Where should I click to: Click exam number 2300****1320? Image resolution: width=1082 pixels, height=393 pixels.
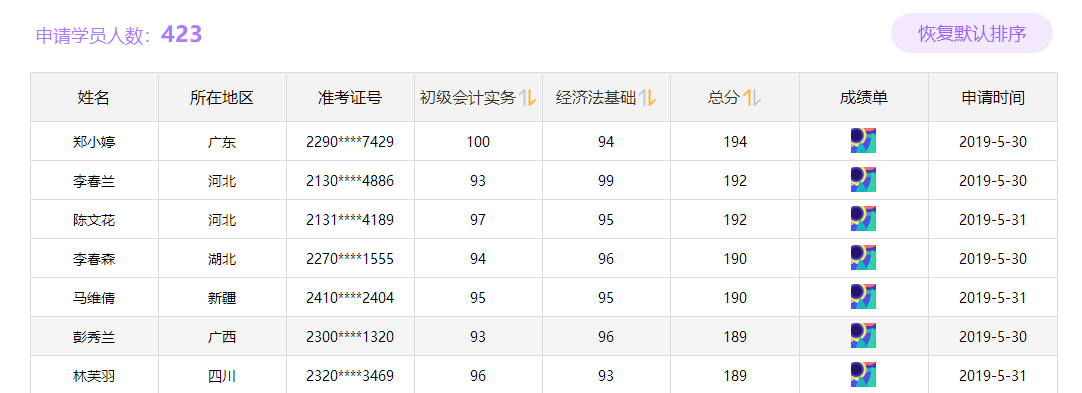[x=350, y=337]
